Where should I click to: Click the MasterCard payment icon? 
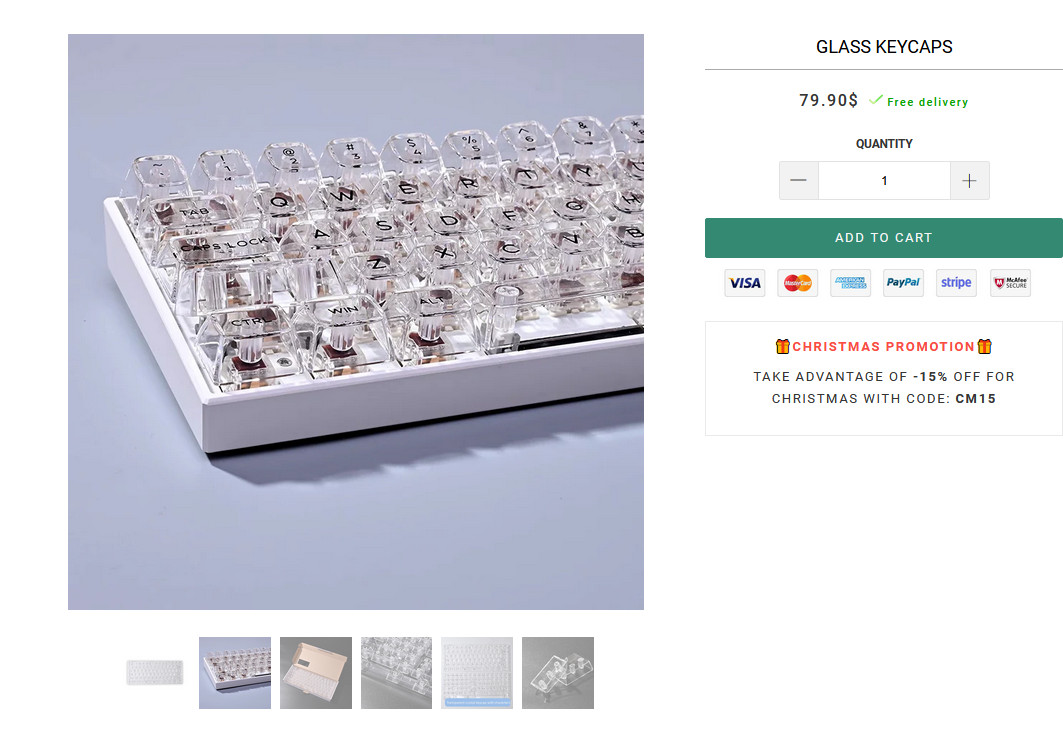(797, 283)
